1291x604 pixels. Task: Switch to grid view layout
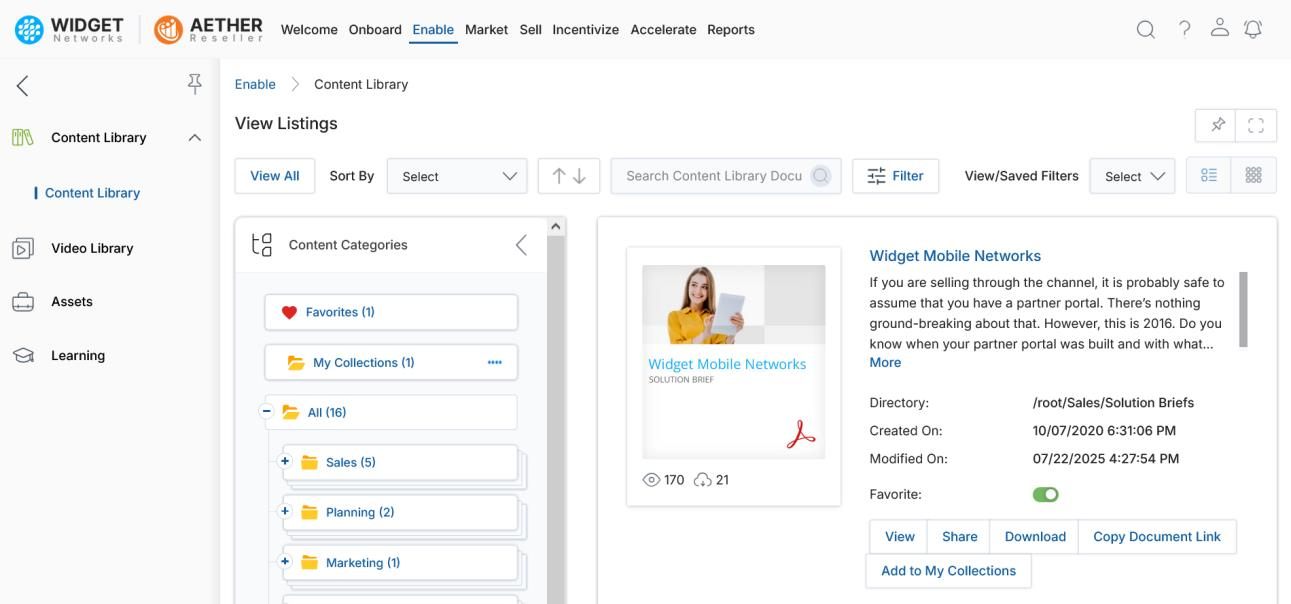pyautogui.click(x=1253, y=176)
